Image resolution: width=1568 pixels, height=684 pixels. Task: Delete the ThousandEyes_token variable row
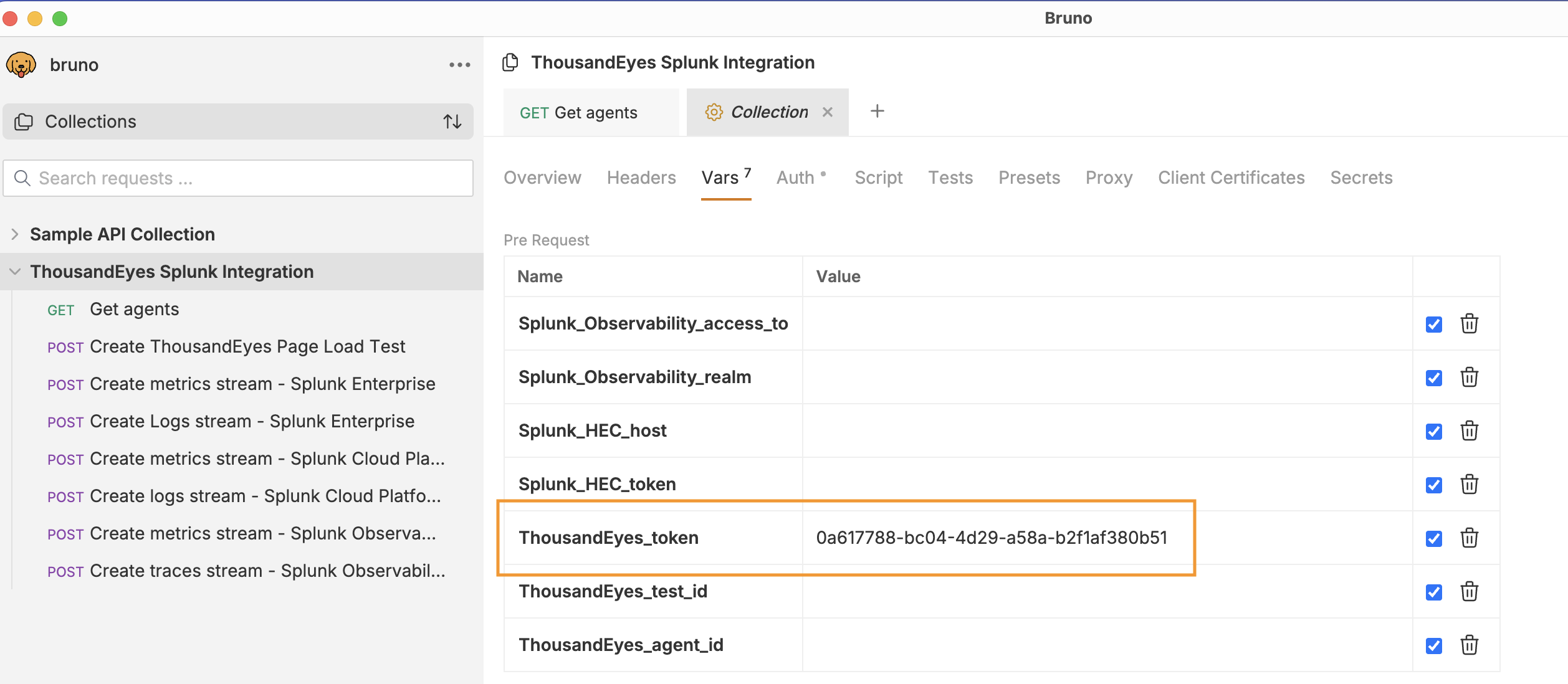click(1469, 538)
